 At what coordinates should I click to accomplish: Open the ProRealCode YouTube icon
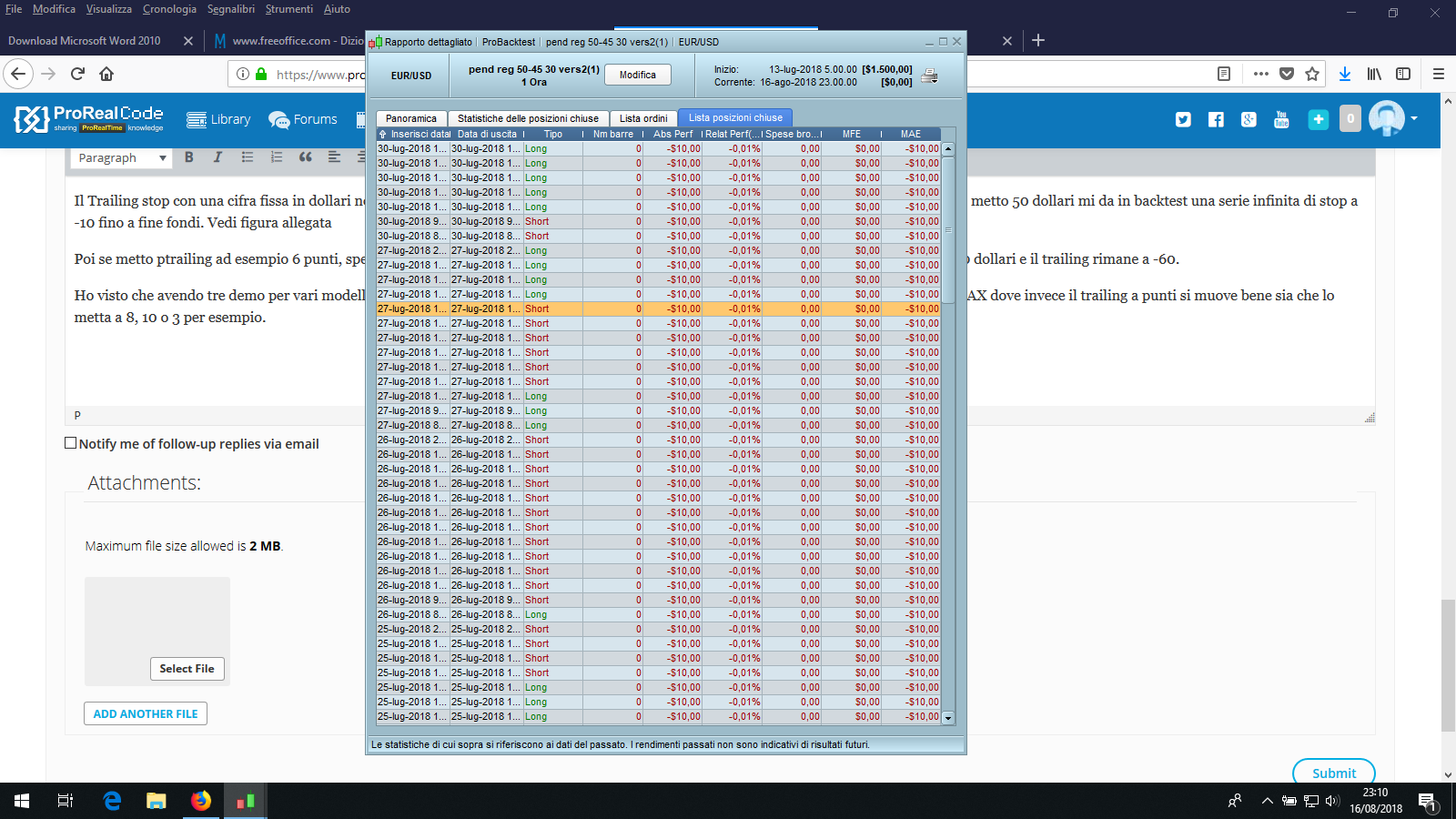pos(1281,119)
